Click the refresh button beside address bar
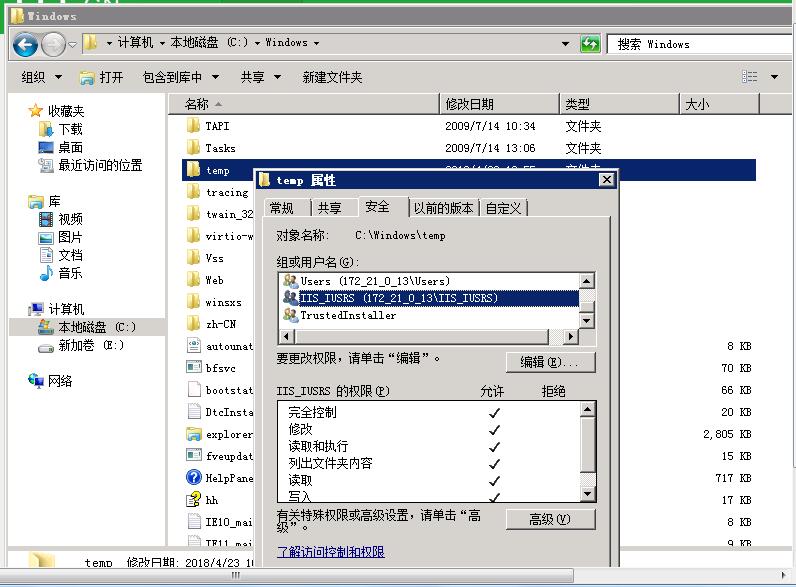 (x=590, y=44)
